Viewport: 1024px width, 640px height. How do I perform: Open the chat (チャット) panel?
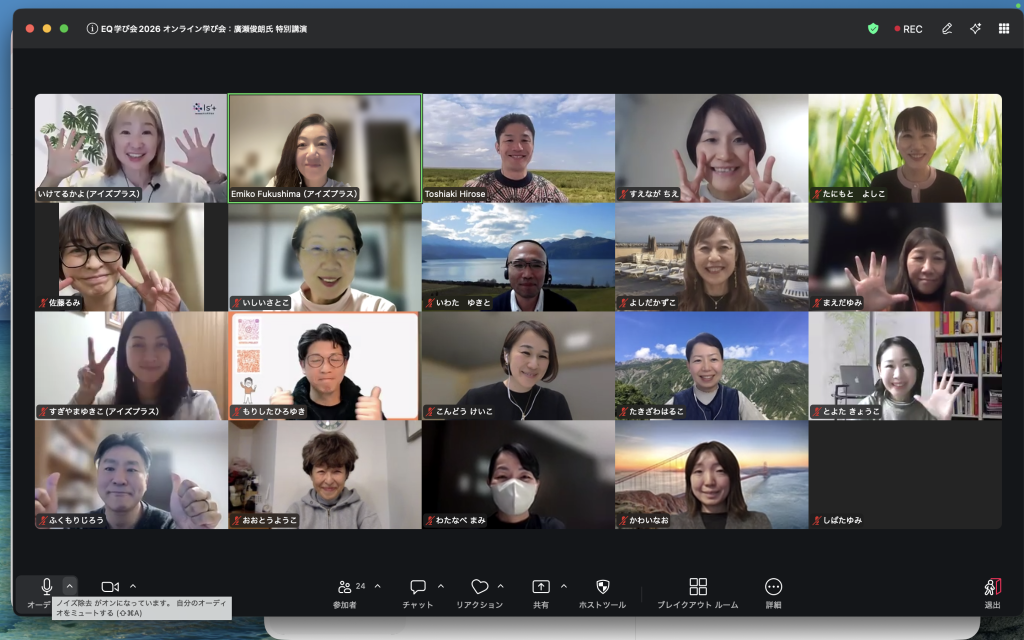click(x=418, y=587)
